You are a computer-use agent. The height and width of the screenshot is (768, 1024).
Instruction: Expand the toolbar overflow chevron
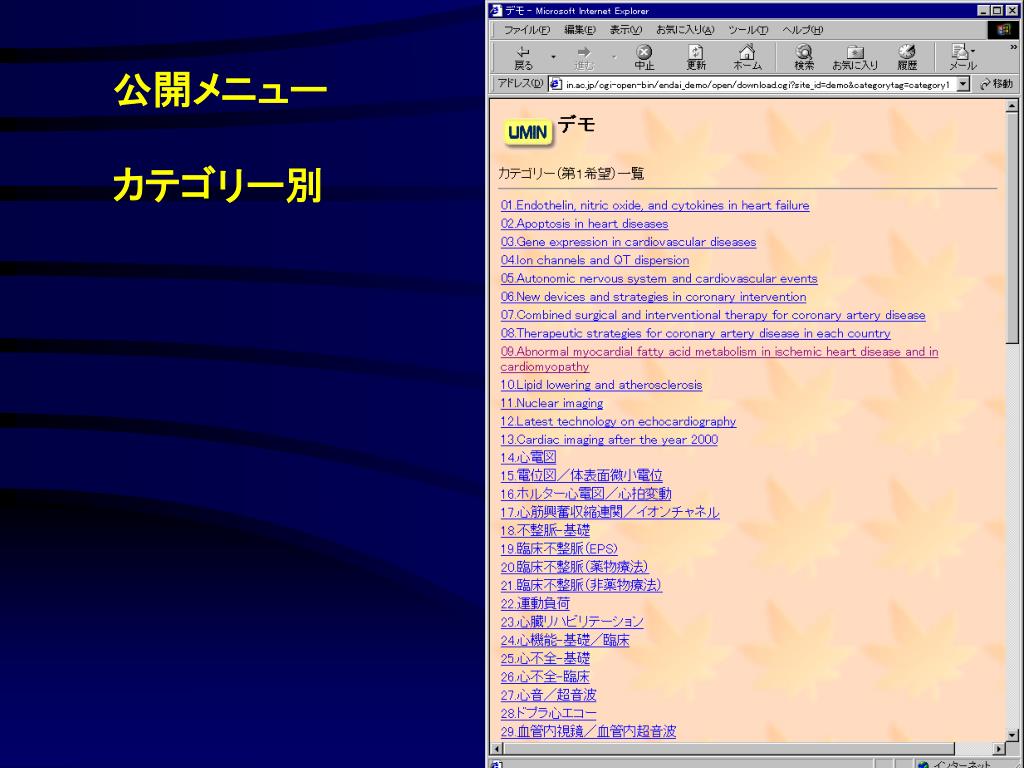[1014, 47]
